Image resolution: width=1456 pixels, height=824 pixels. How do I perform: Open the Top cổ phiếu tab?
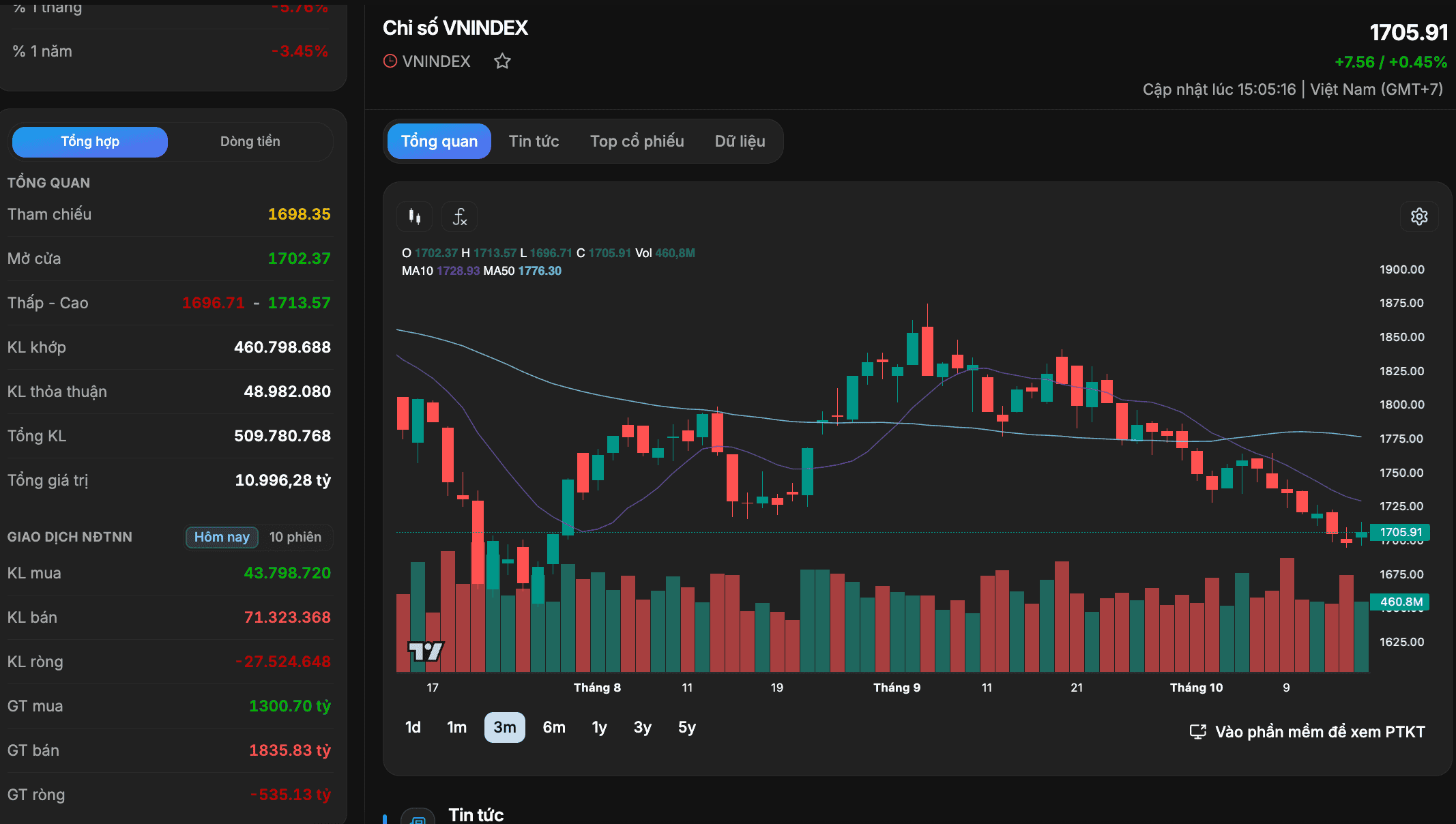(637, 141)
